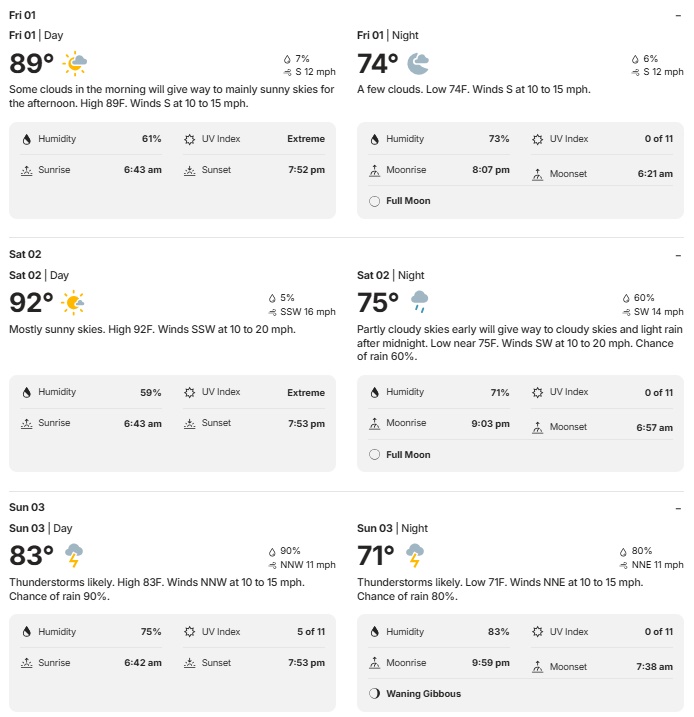
Task: Click the Sat 02 night 60% precipitation chance
Action: coord(644,298)
